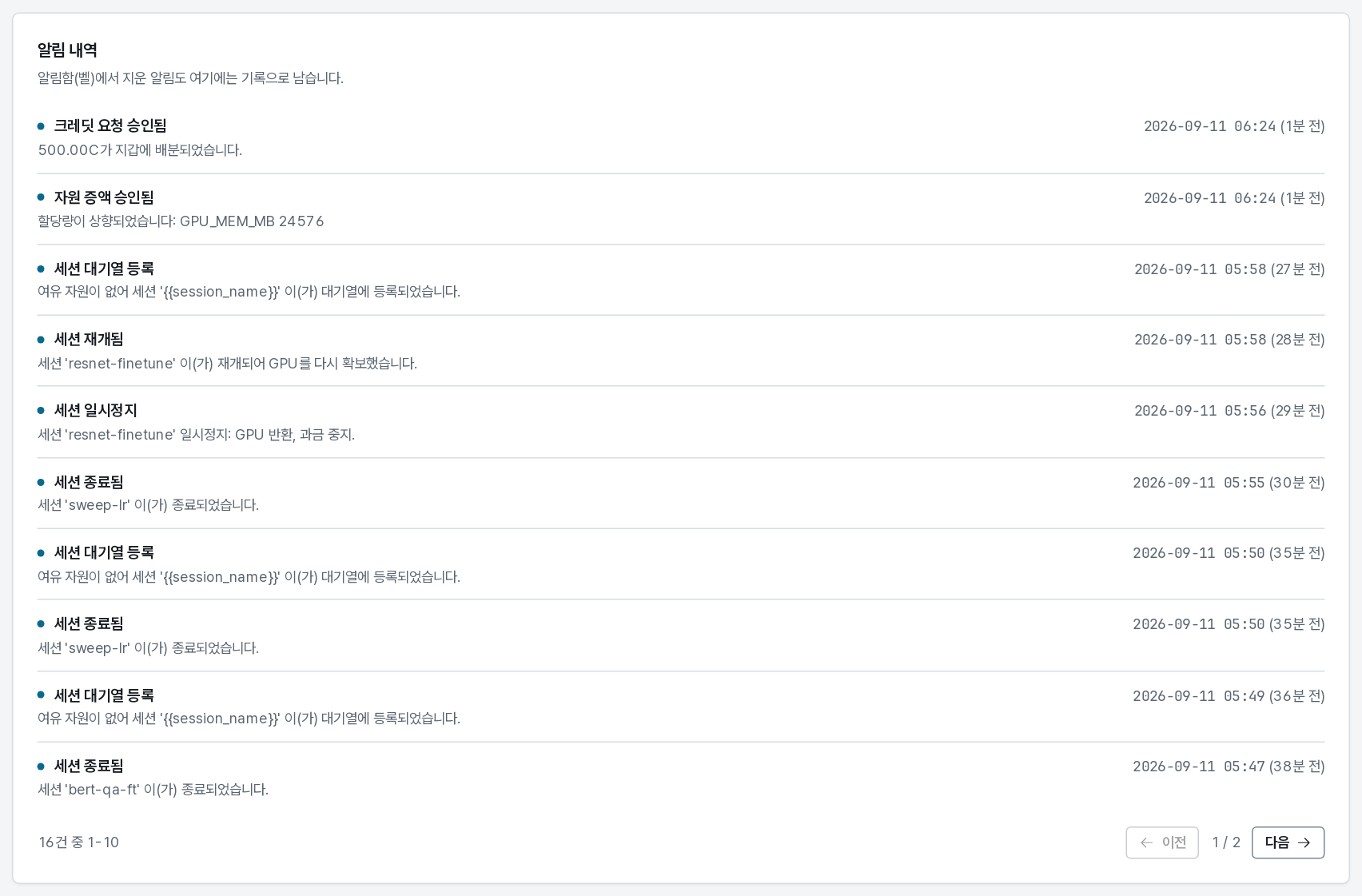
Task: Click the 이전 previous page button
Action: pyautogui.click(x=1162, y=842)
